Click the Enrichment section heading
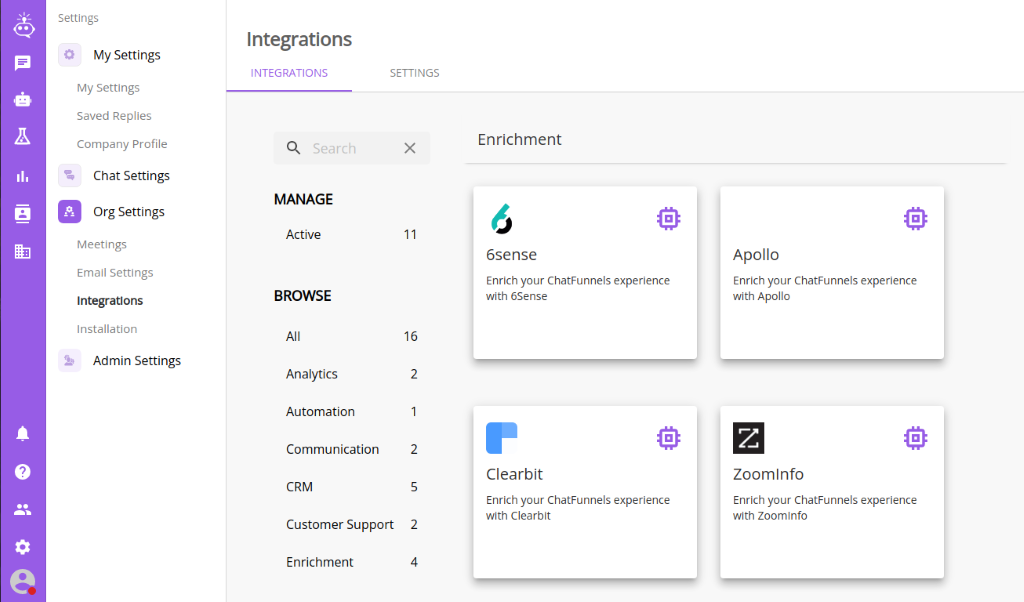This screenshot has height=602, width=1024. tap(519, 139)
